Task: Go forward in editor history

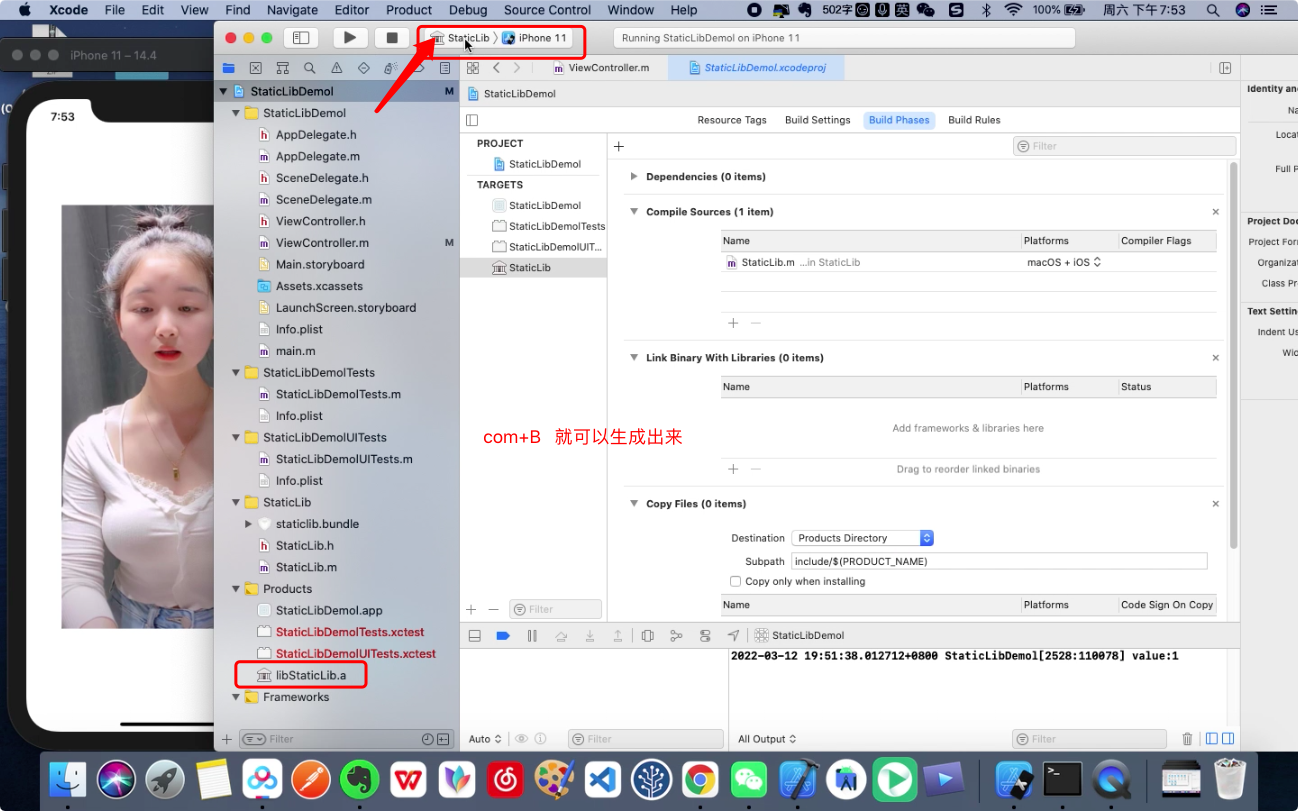Action: click(517, 68)
